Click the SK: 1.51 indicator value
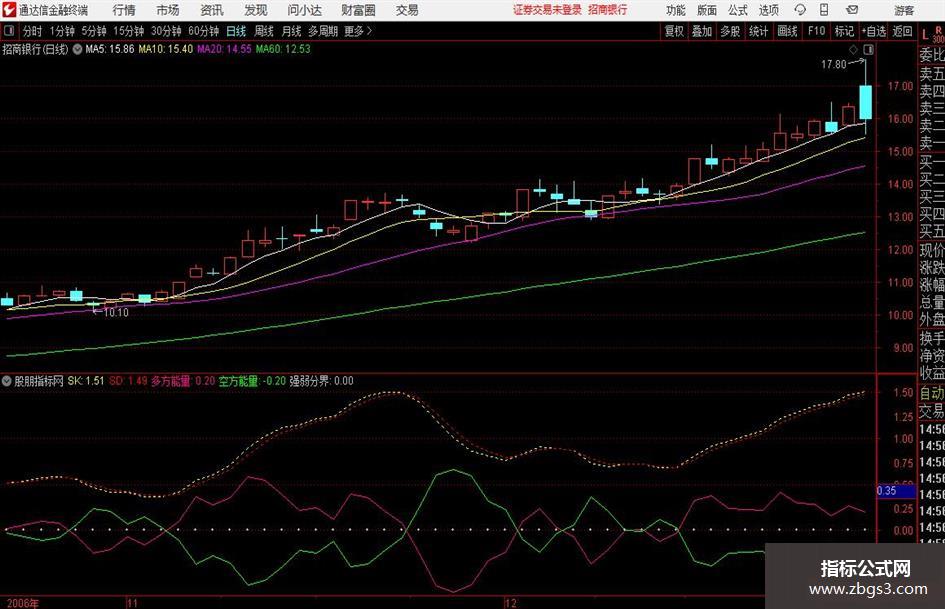Viewport: 945px width, 609px height. 86,381
